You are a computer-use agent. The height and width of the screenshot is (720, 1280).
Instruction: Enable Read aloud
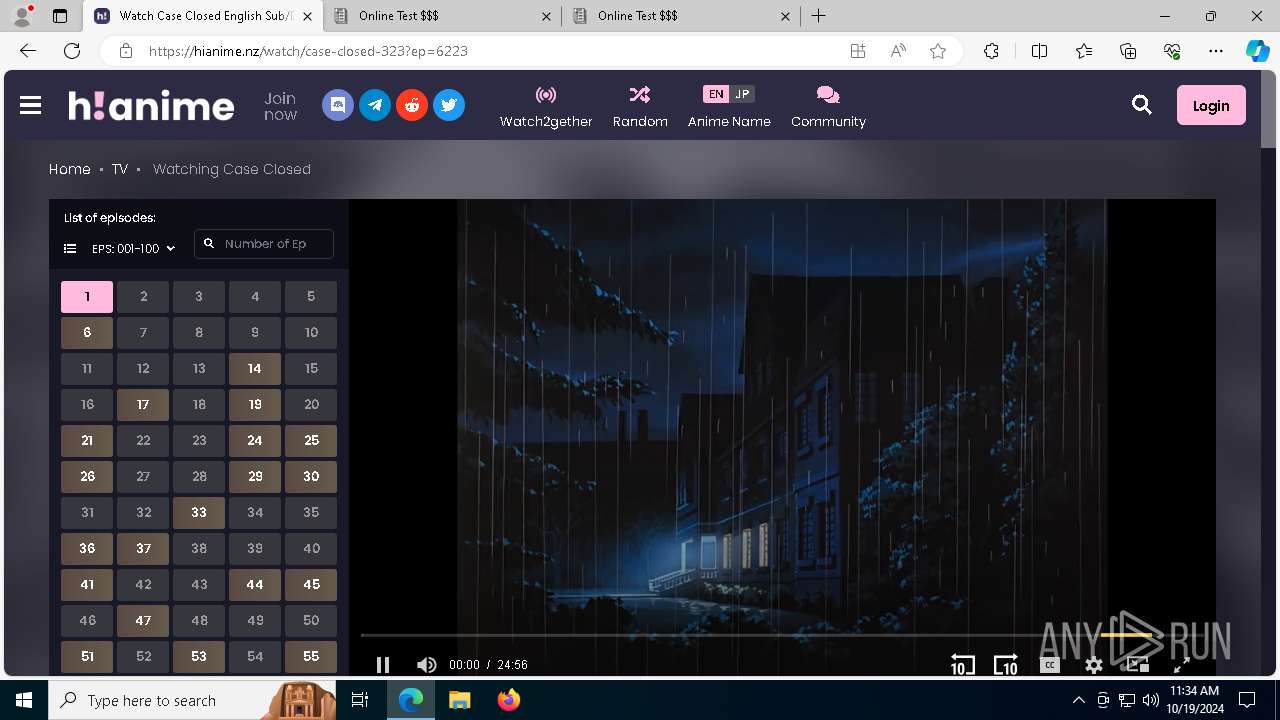pos(898,51)
